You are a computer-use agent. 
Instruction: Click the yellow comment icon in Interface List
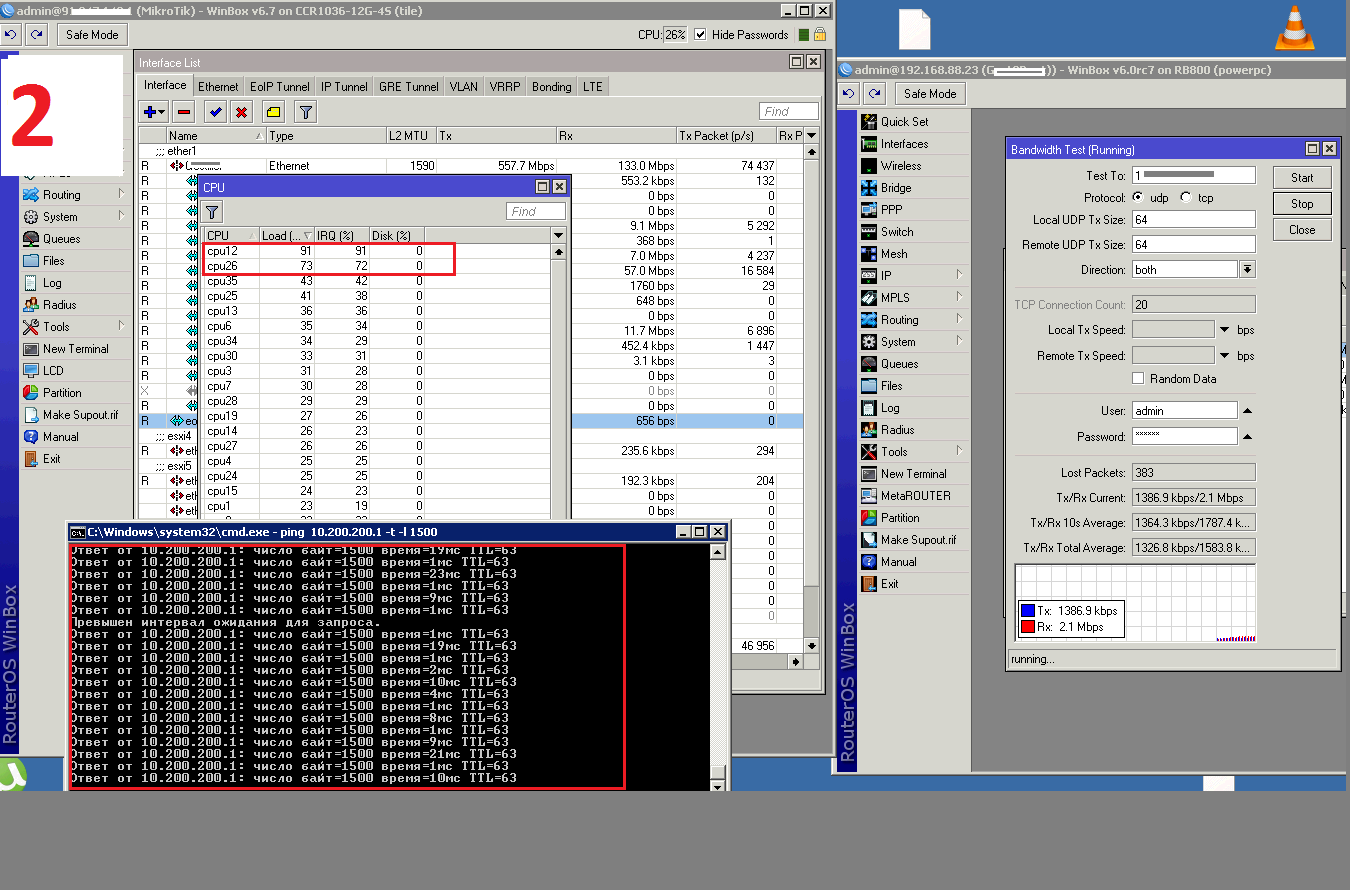pos(273,112)
